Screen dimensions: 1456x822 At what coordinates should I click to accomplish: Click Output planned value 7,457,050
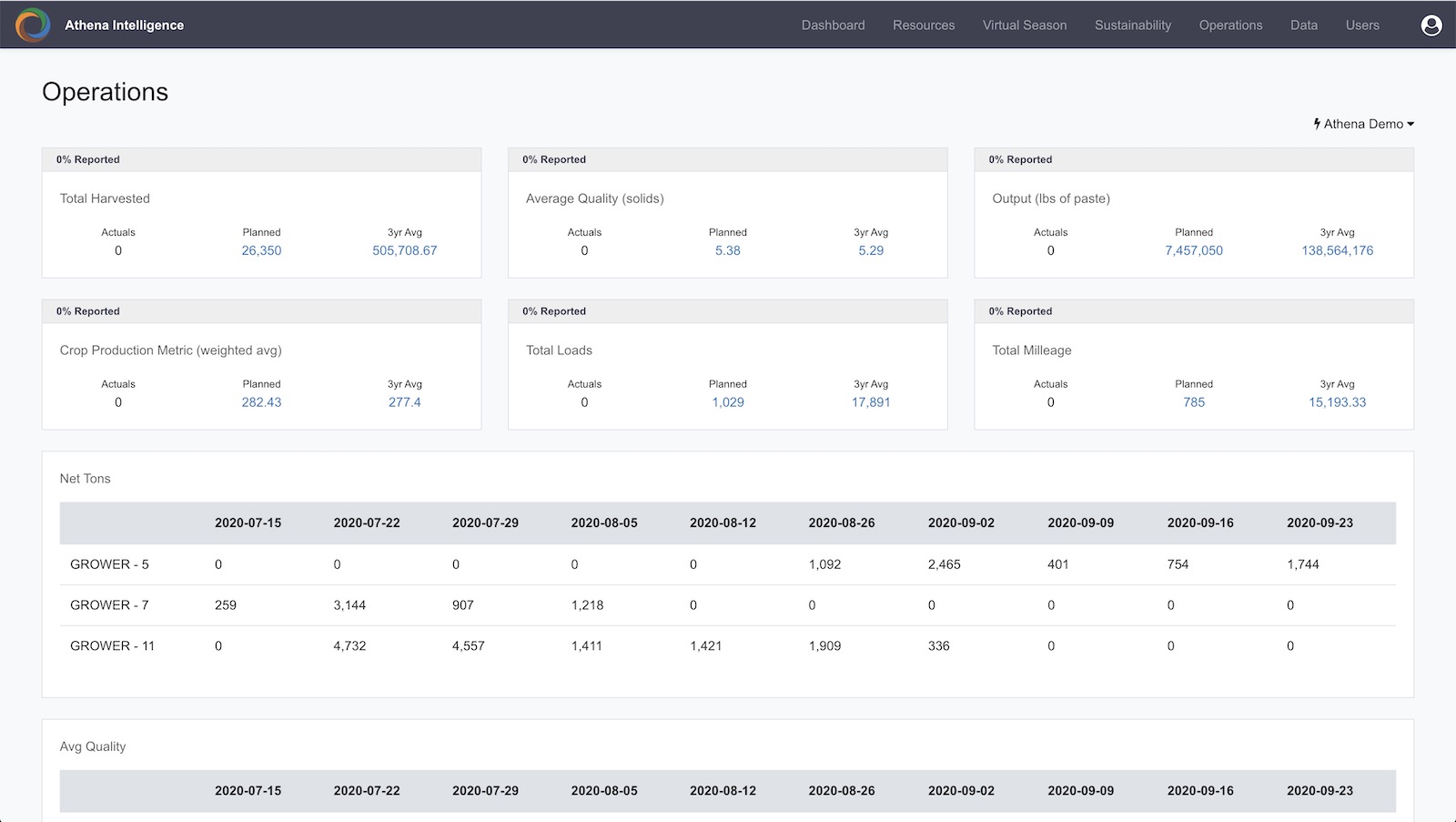point(1194,250)
